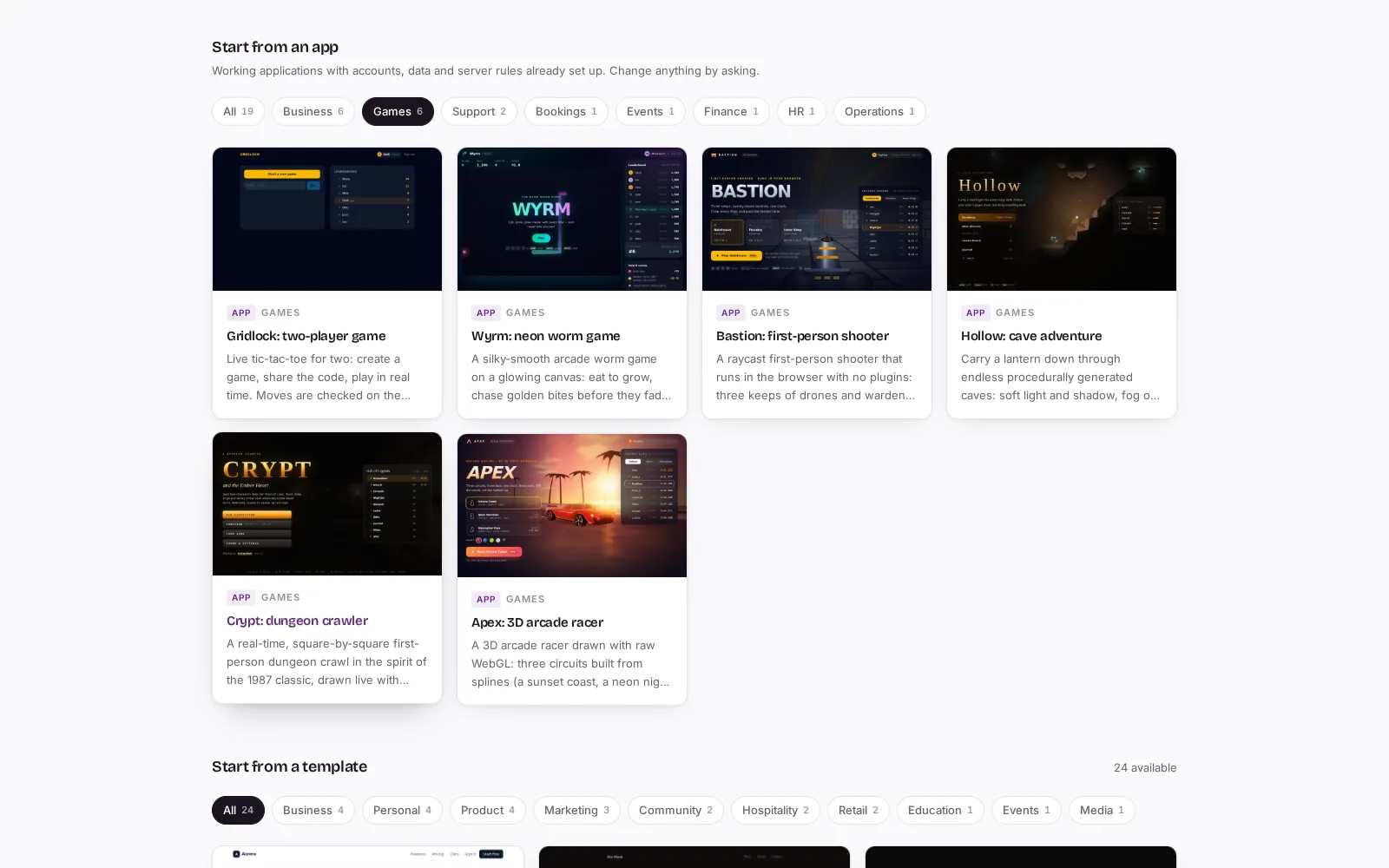Image resolution: width=1389 pixels, height=868 pixels.
Task: Click the Hollow description 'Carry a lantern down'
Action: pos(1061,377)
